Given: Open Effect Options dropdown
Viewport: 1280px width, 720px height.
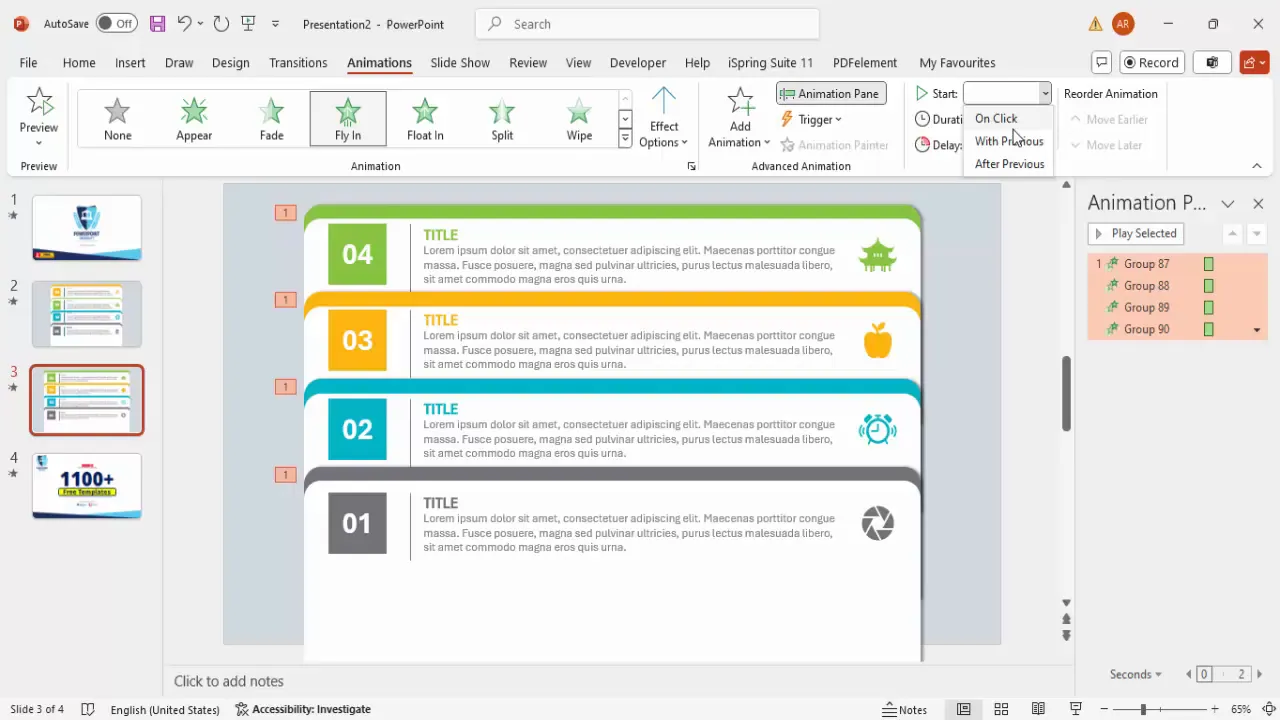Looking at the screenshot, I should 664,118.
